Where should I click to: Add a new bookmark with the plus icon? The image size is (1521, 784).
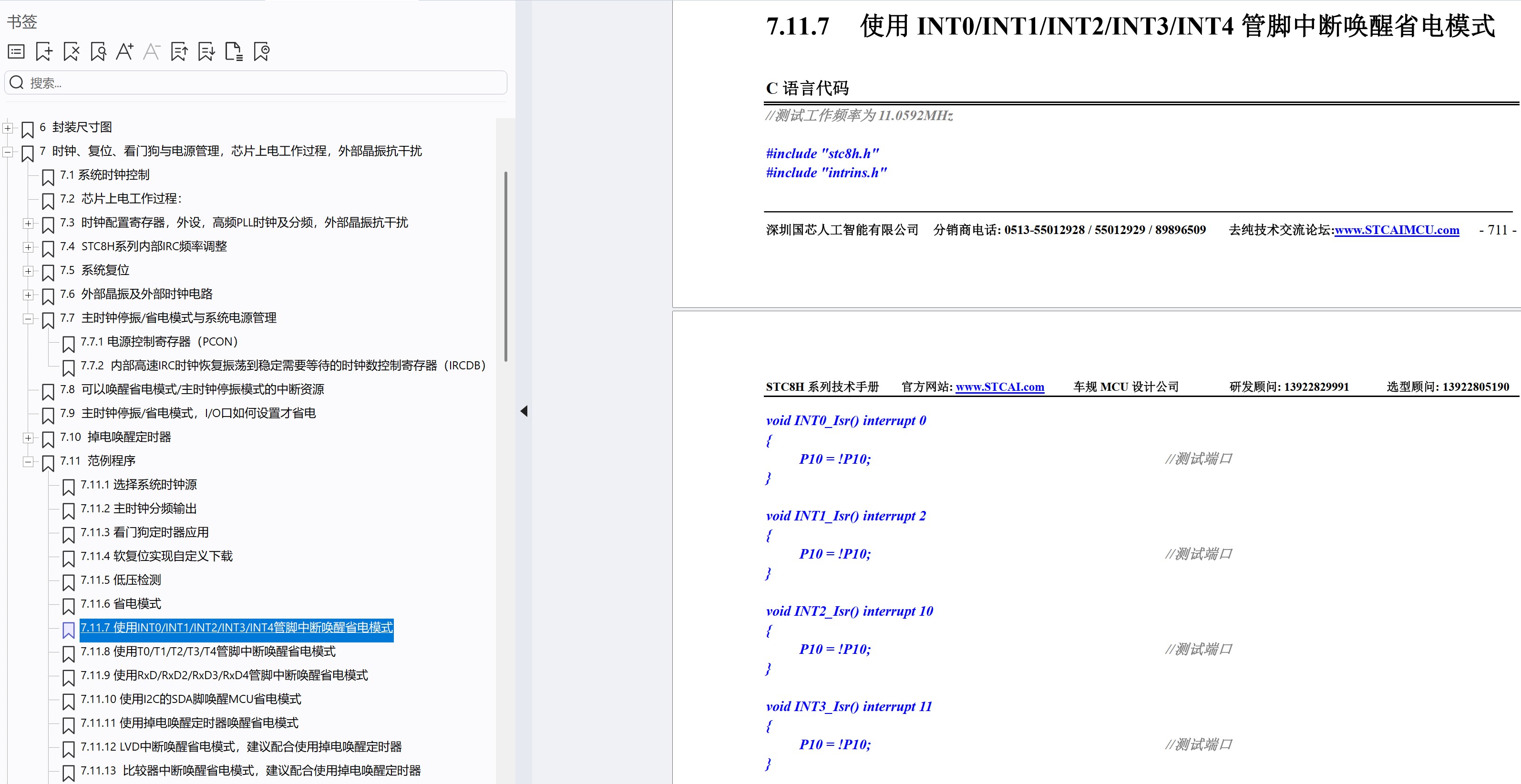(x=44, y=52)
